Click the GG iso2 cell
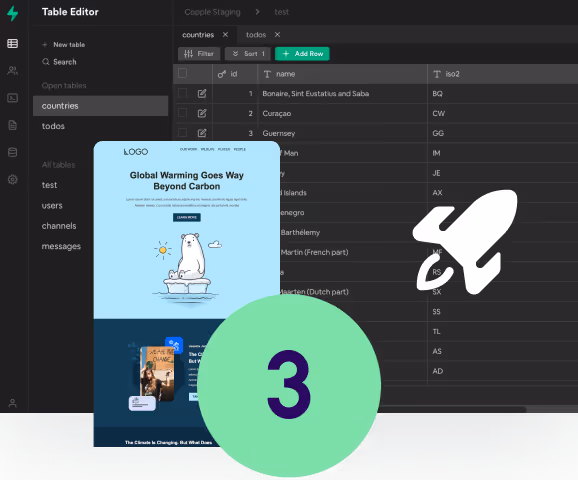The image size is (578, 480). (503, 133)
